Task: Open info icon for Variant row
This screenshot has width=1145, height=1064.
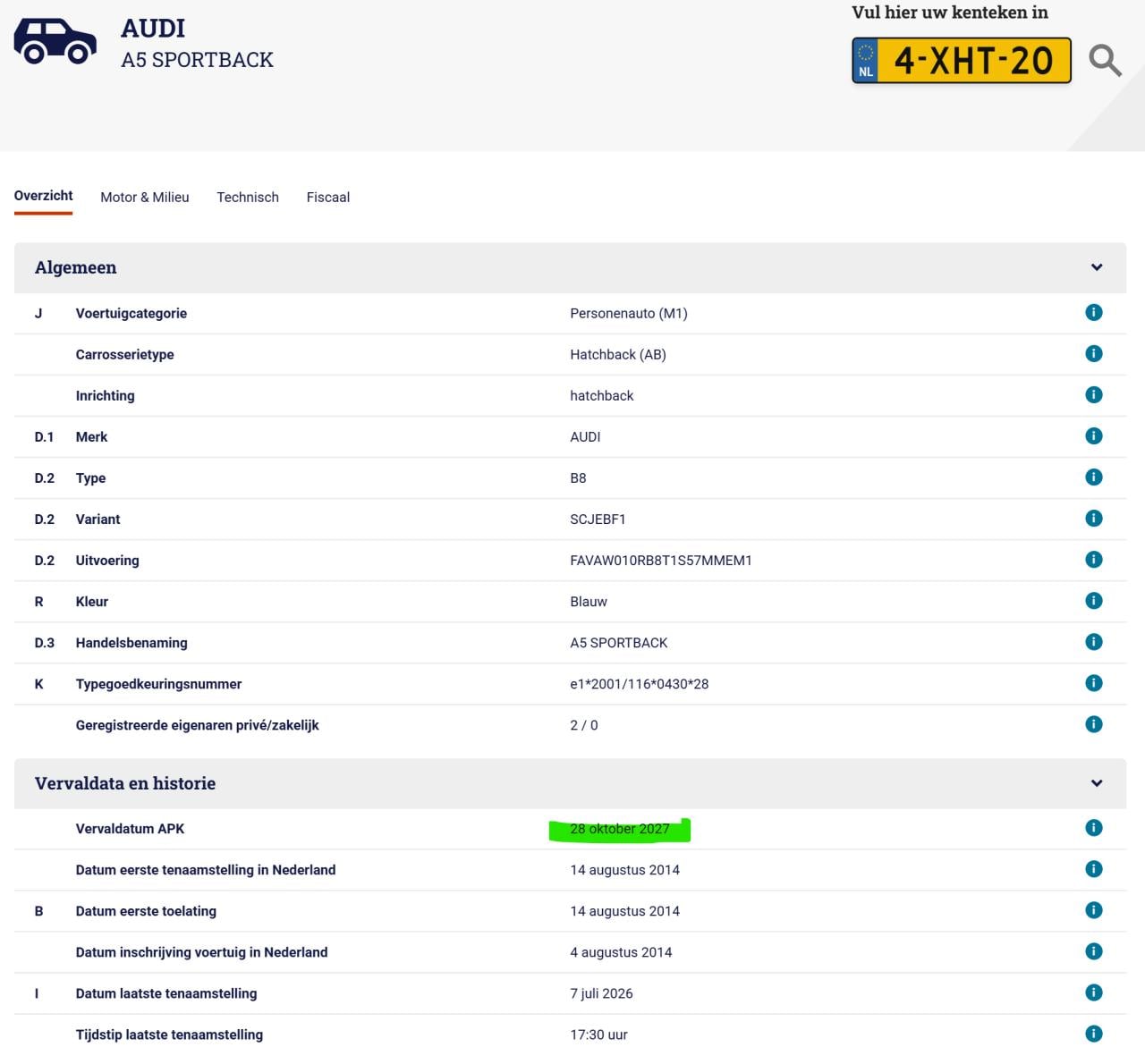Action: click(x=1093, y=518)
